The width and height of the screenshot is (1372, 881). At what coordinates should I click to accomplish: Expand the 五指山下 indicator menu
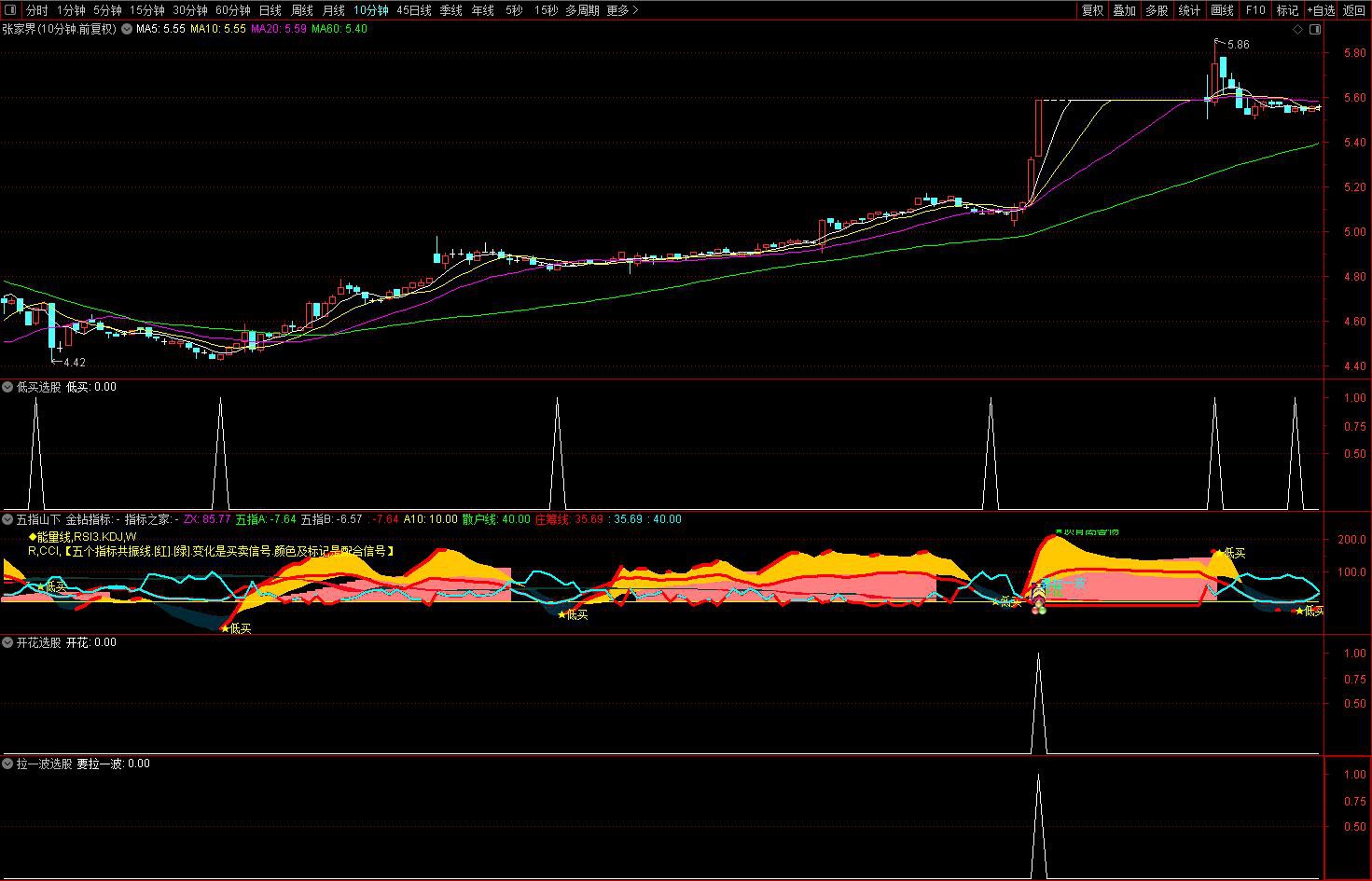pos(7,518)
